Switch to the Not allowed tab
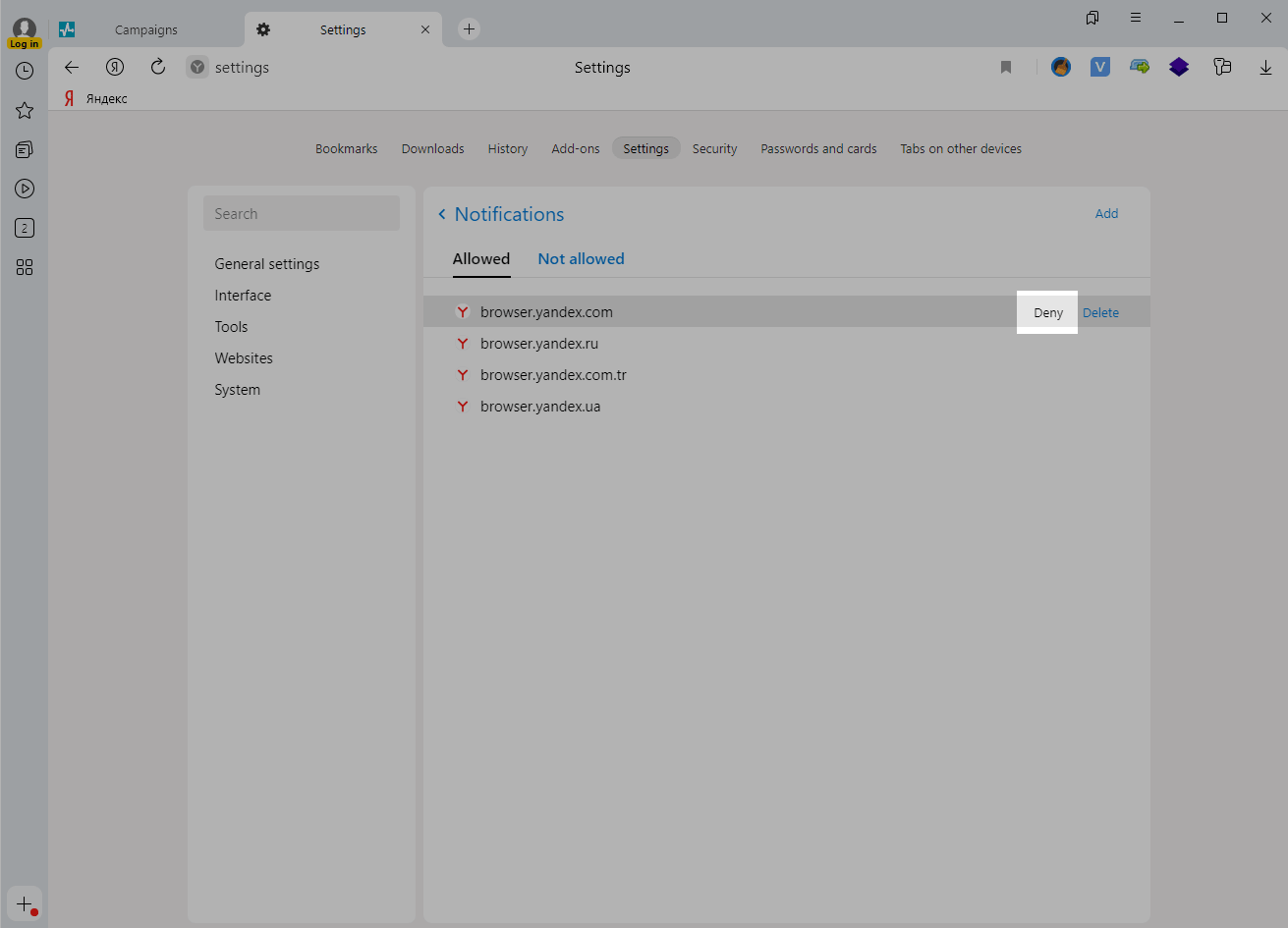Viewport: 1288px width, 928px height. pyautogui.click(x=581, y=259)
